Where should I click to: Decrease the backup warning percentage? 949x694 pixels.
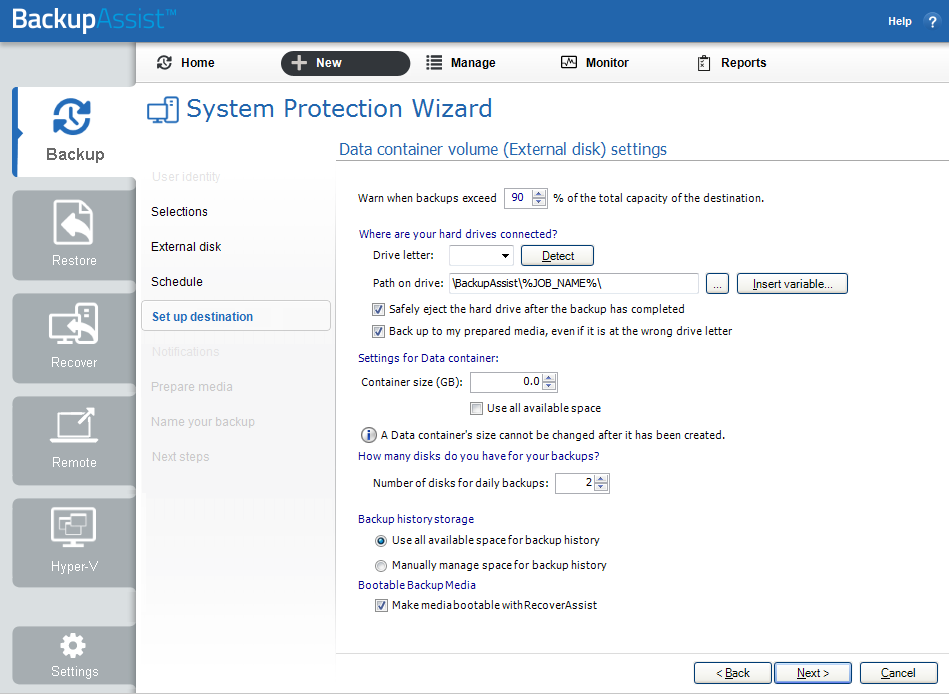coord(539,202)
